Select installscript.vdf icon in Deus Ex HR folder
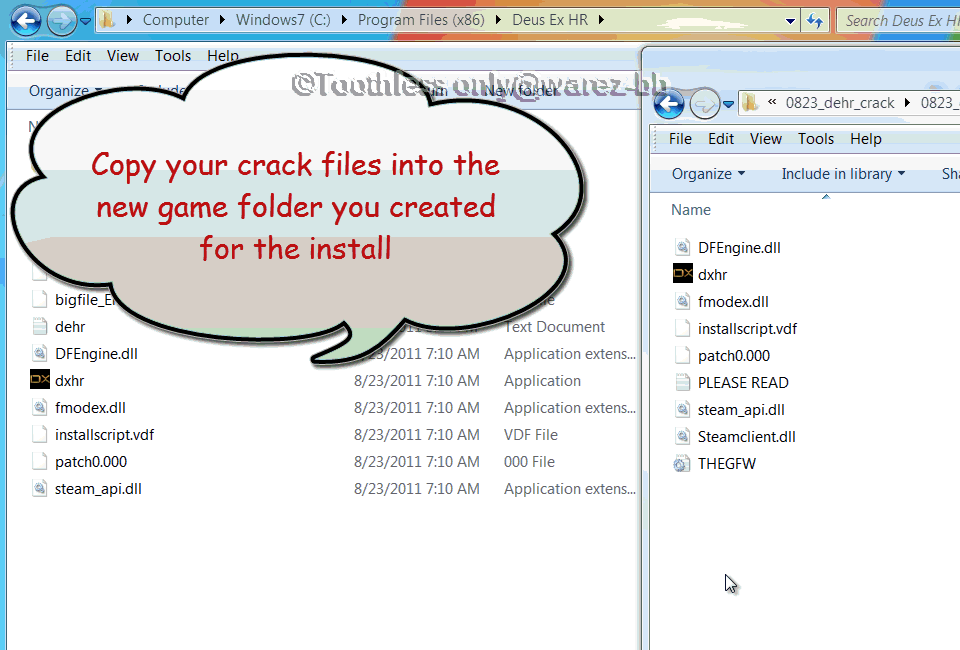Viewport: 960px width, 650px height. tap(40, 435)
